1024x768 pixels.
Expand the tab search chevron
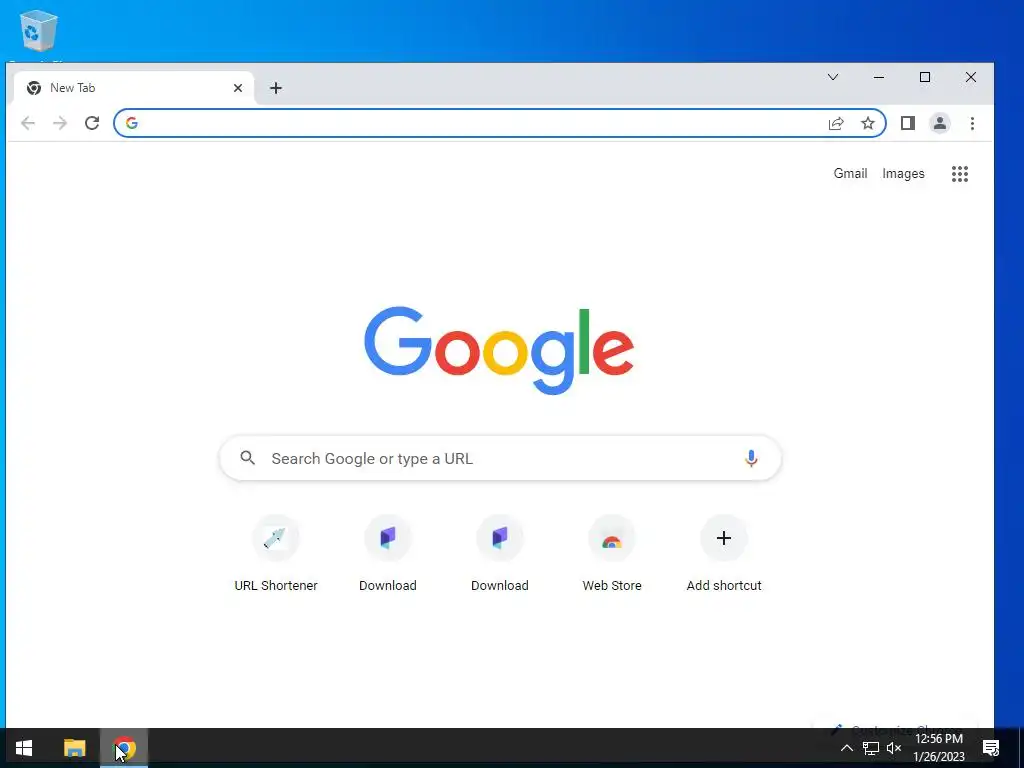click(x=833, y=77)
